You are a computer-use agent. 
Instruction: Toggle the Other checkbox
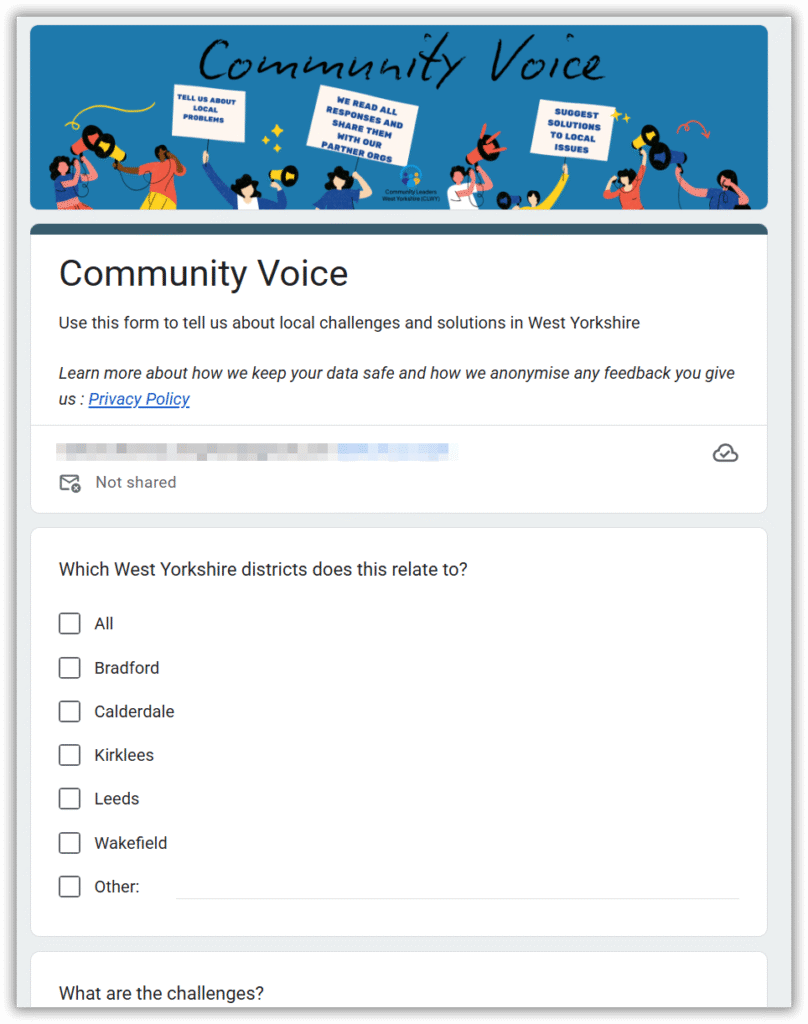point(69,887)
